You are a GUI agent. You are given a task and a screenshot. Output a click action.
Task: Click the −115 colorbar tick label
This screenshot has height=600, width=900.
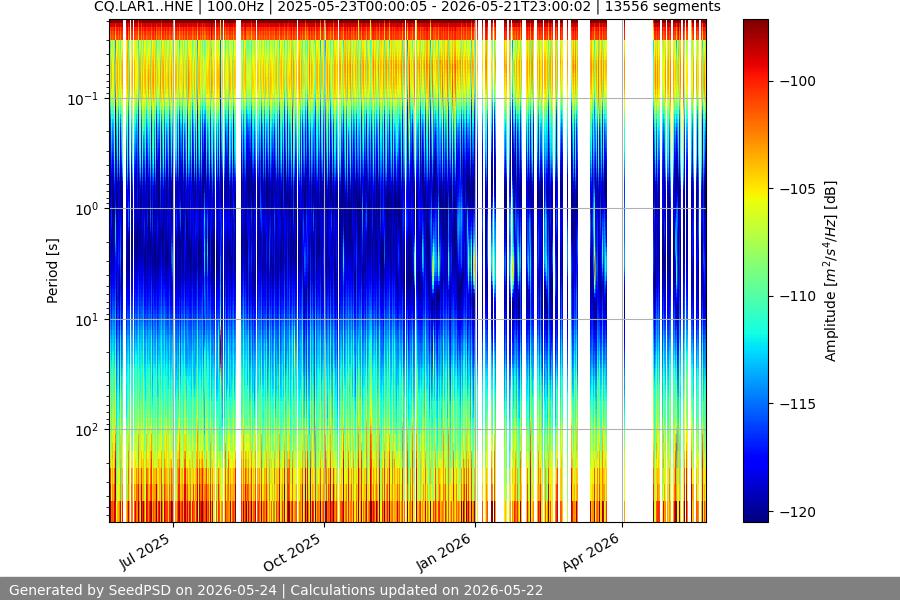coord(798,404)
